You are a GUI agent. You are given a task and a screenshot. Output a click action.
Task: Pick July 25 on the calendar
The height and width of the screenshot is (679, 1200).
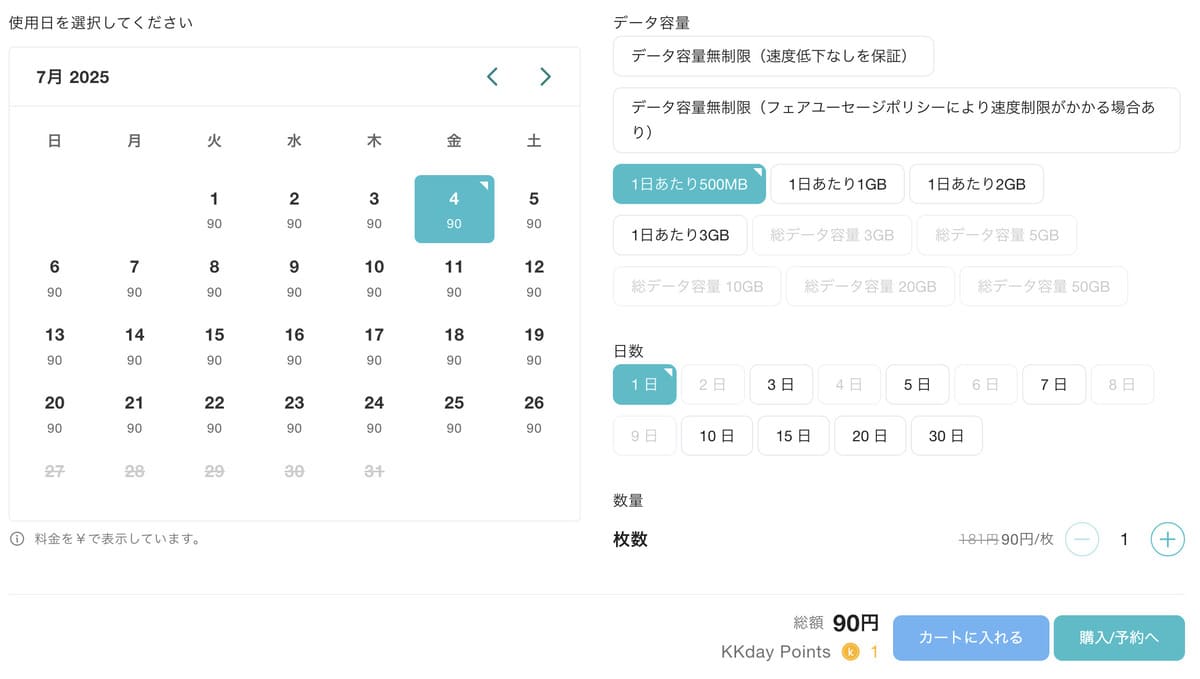click(454, 413)
